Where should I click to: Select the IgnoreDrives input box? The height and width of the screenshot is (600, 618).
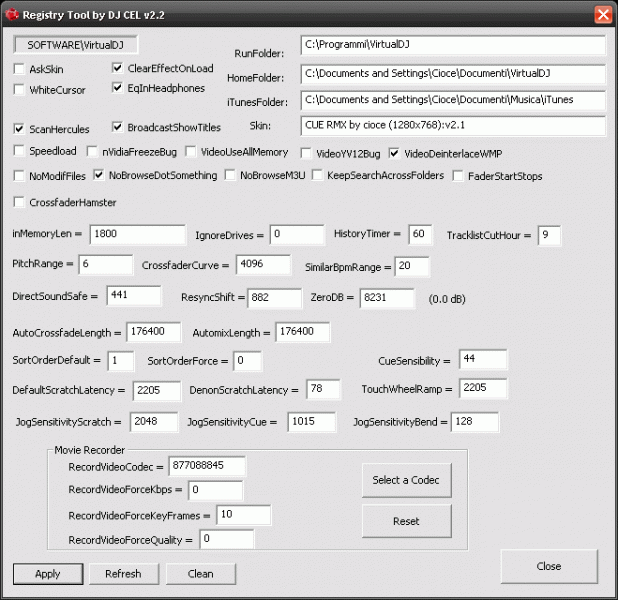click(x=297, y=235)
